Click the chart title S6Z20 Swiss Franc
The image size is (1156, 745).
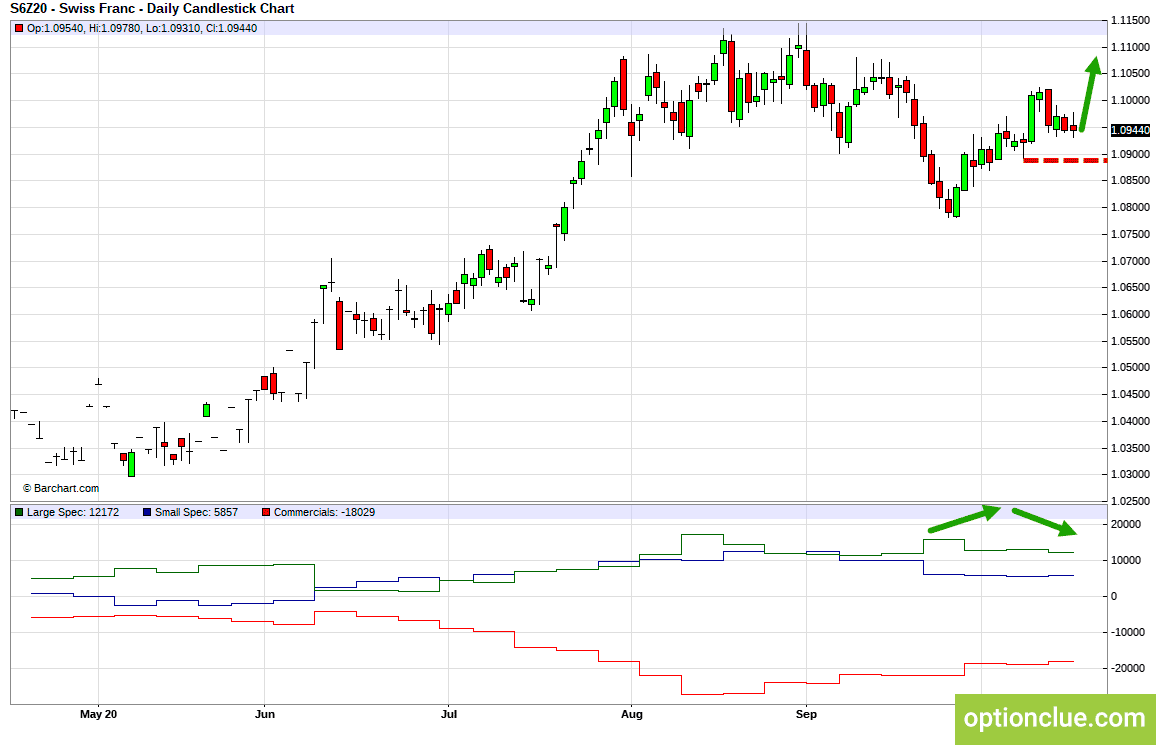pos(153,9)
